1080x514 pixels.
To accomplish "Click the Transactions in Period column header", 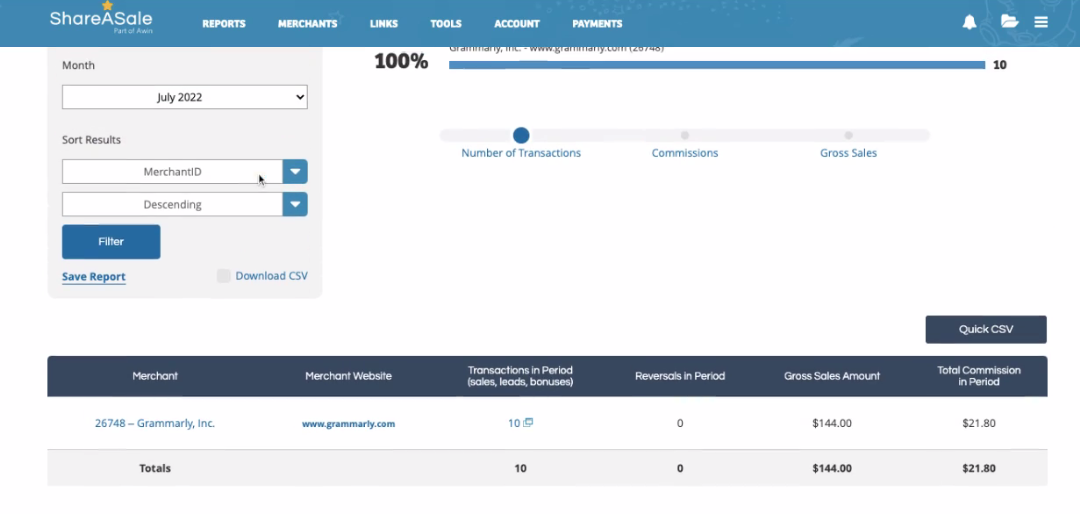I will (520, 376).
